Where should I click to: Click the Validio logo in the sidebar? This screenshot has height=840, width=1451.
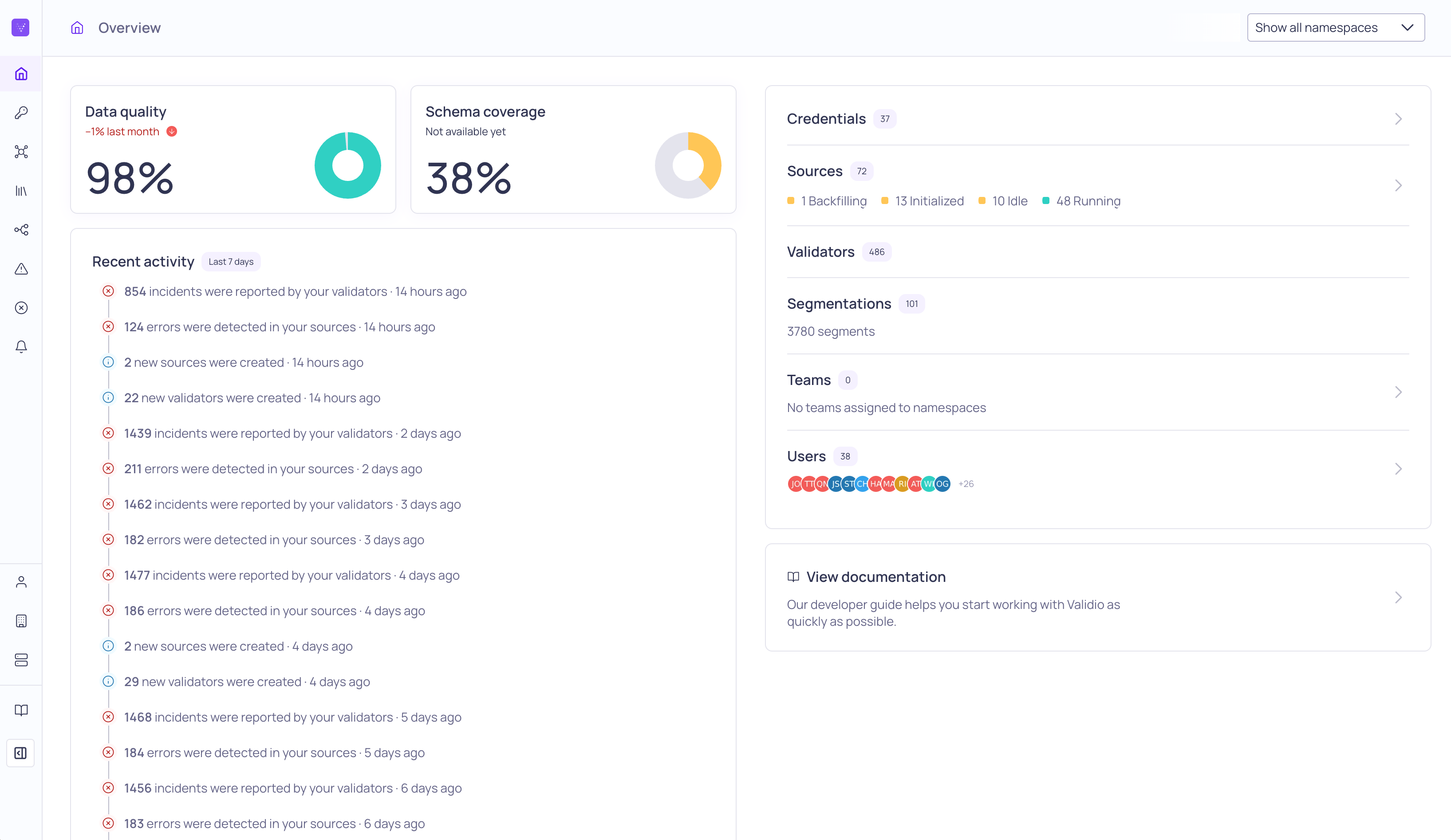click(21, 27)
